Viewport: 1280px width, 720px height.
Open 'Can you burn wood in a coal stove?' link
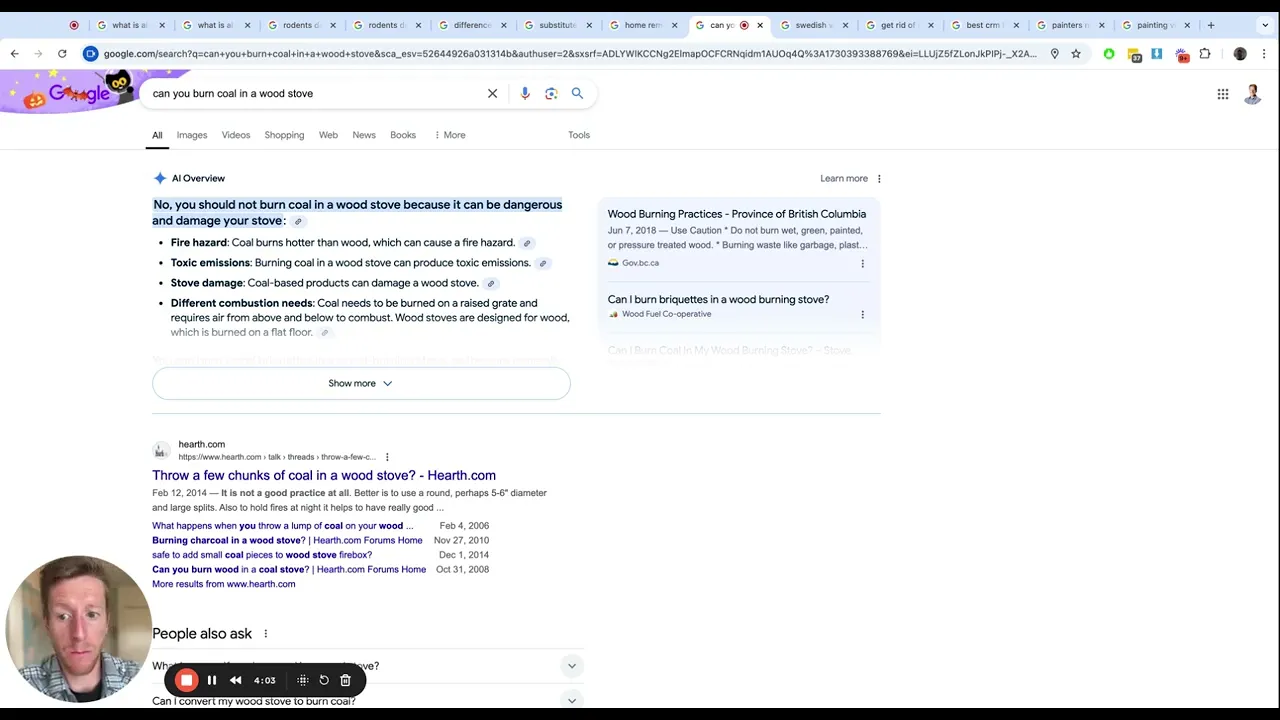point(289,570)
